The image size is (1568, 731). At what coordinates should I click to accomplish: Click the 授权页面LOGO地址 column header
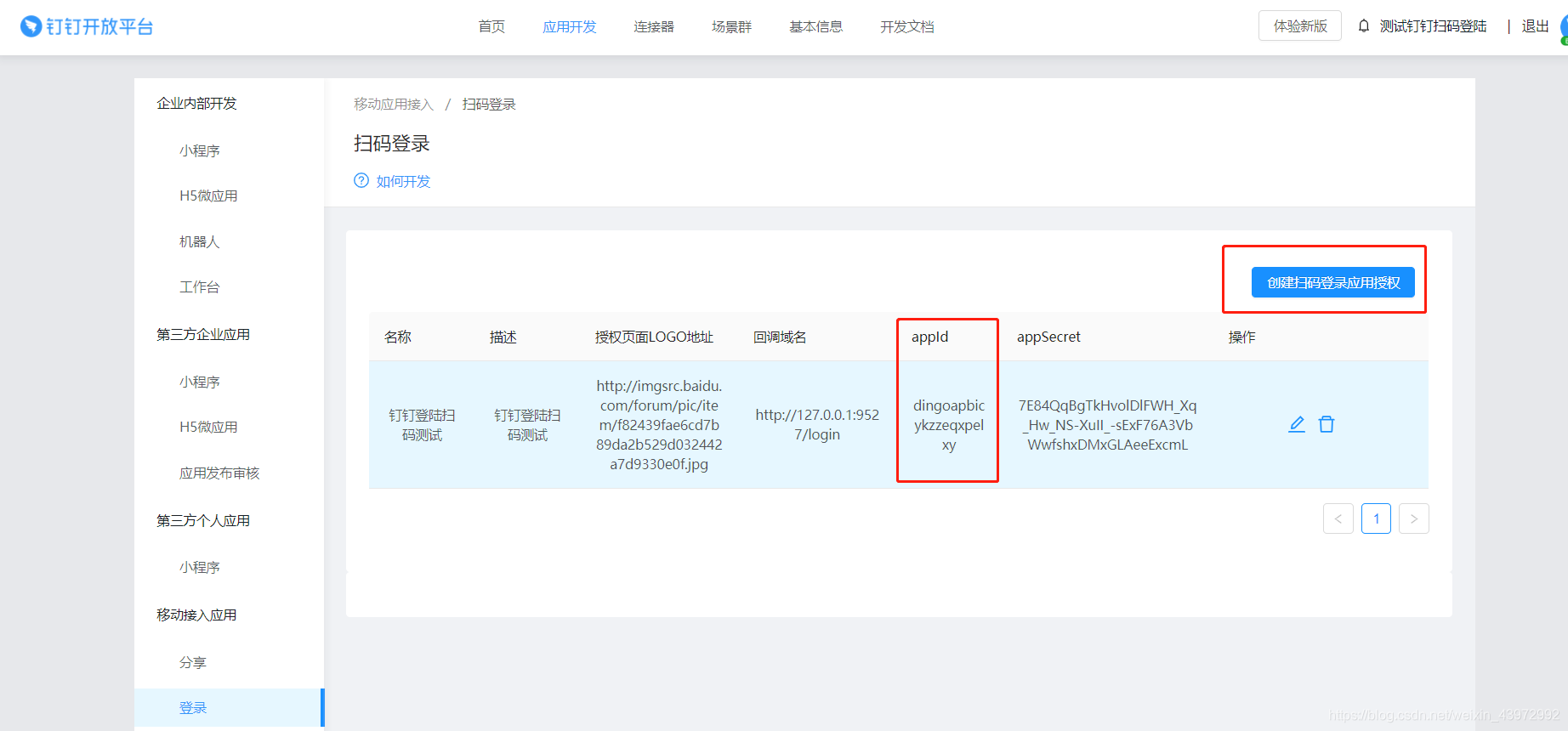654,337
